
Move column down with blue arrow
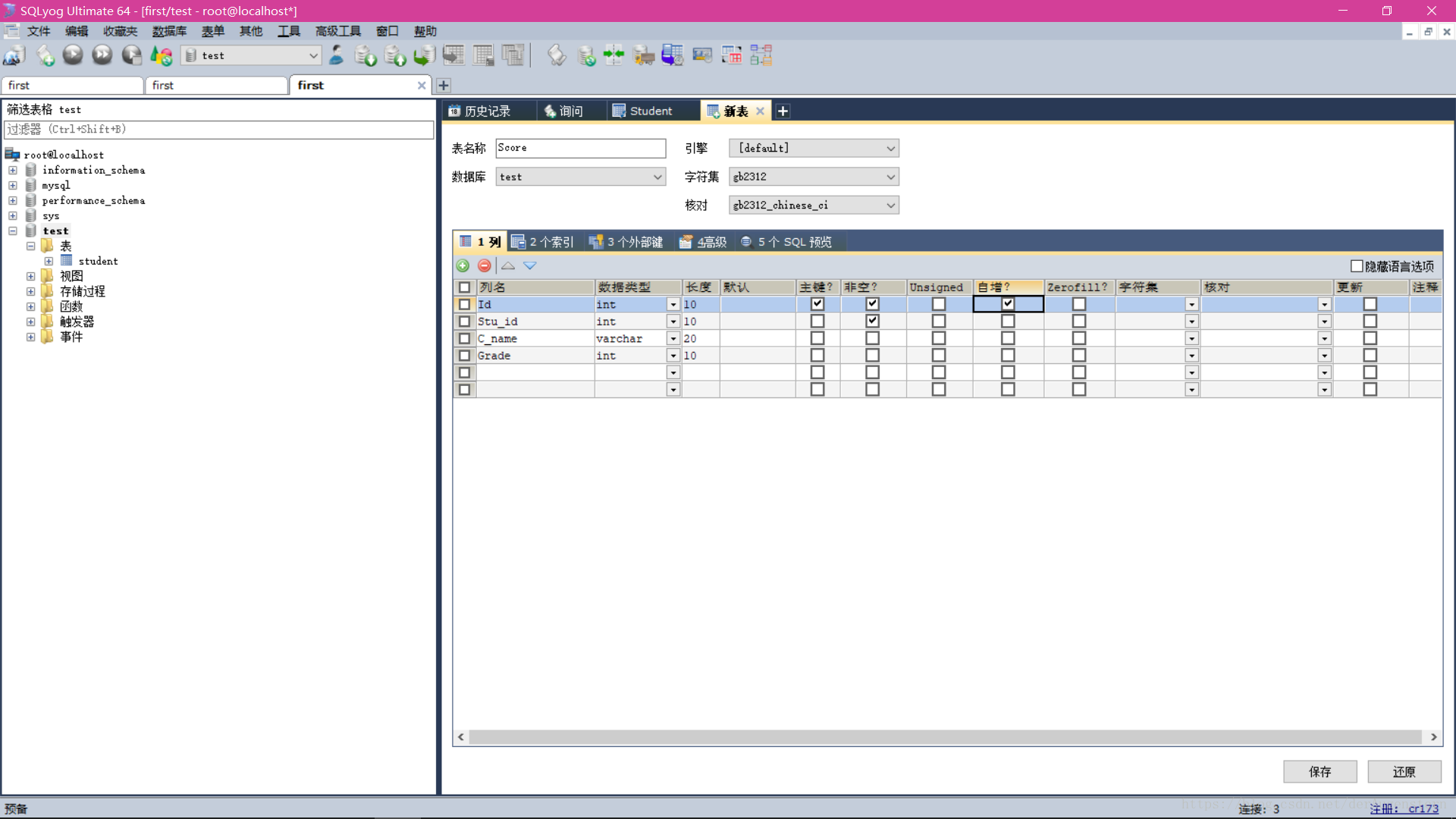(x=530, y=265)
